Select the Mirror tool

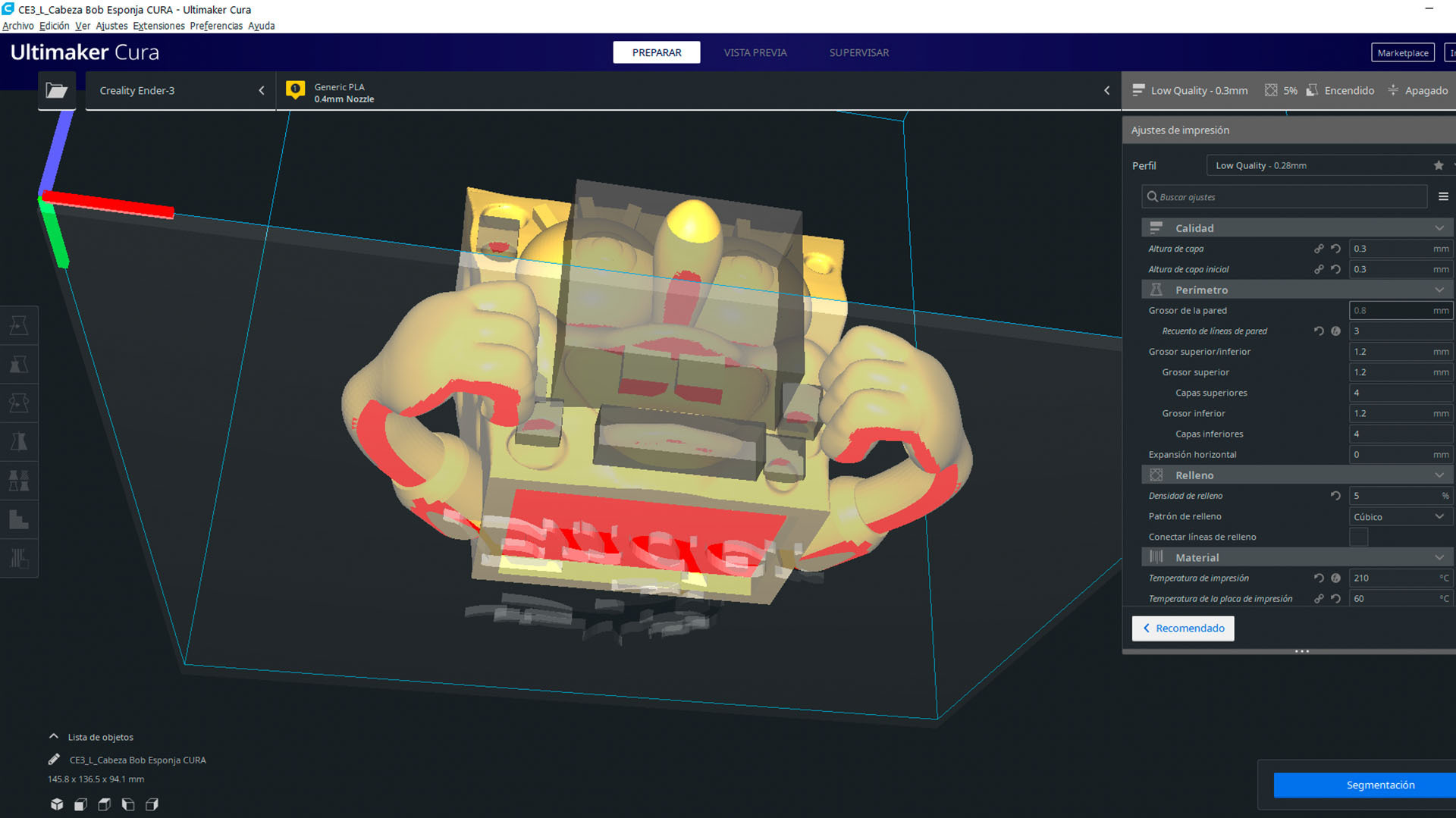(20, 442)
